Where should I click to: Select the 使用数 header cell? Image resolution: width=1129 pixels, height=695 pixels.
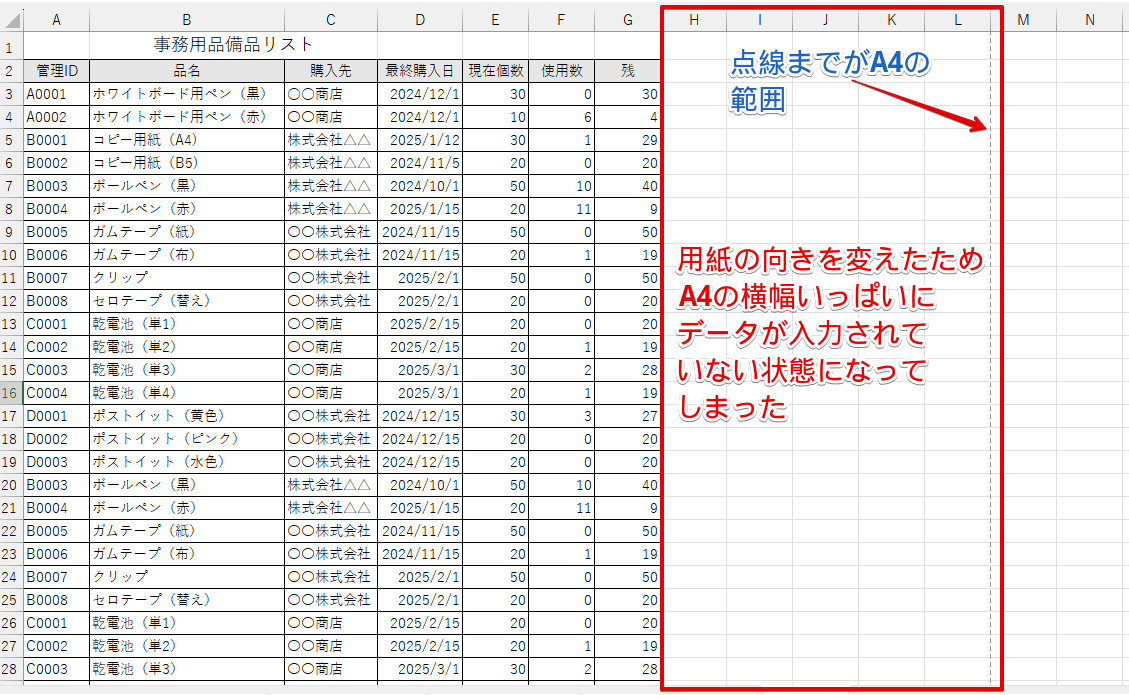559,70
